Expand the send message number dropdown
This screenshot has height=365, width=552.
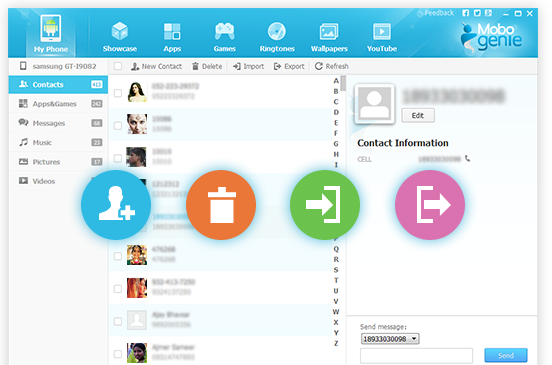coord(414,339)
